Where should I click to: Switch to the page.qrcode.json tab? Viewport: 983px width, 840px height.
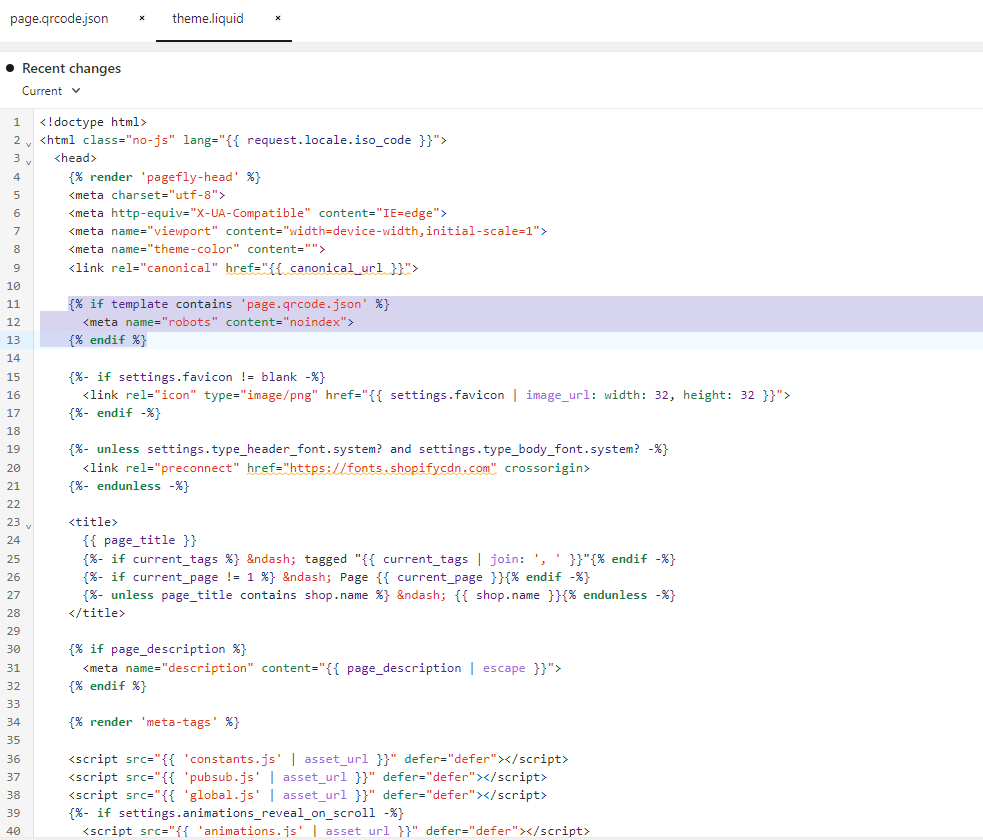tap(59, 19)
